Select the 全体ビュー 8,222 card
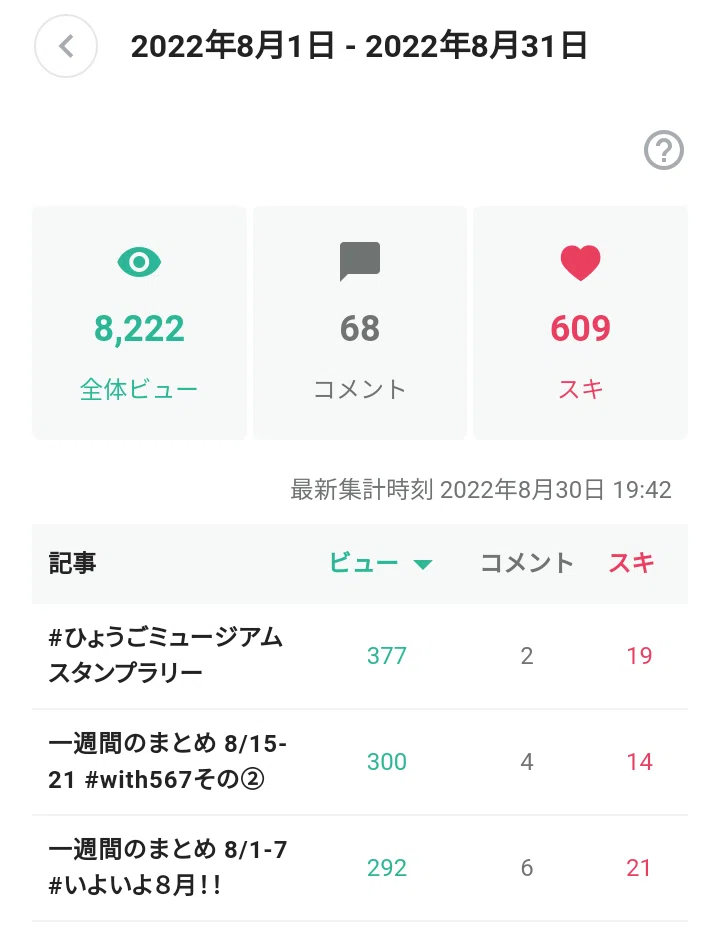This screenshot has height=928, width=720. (139, 323)
